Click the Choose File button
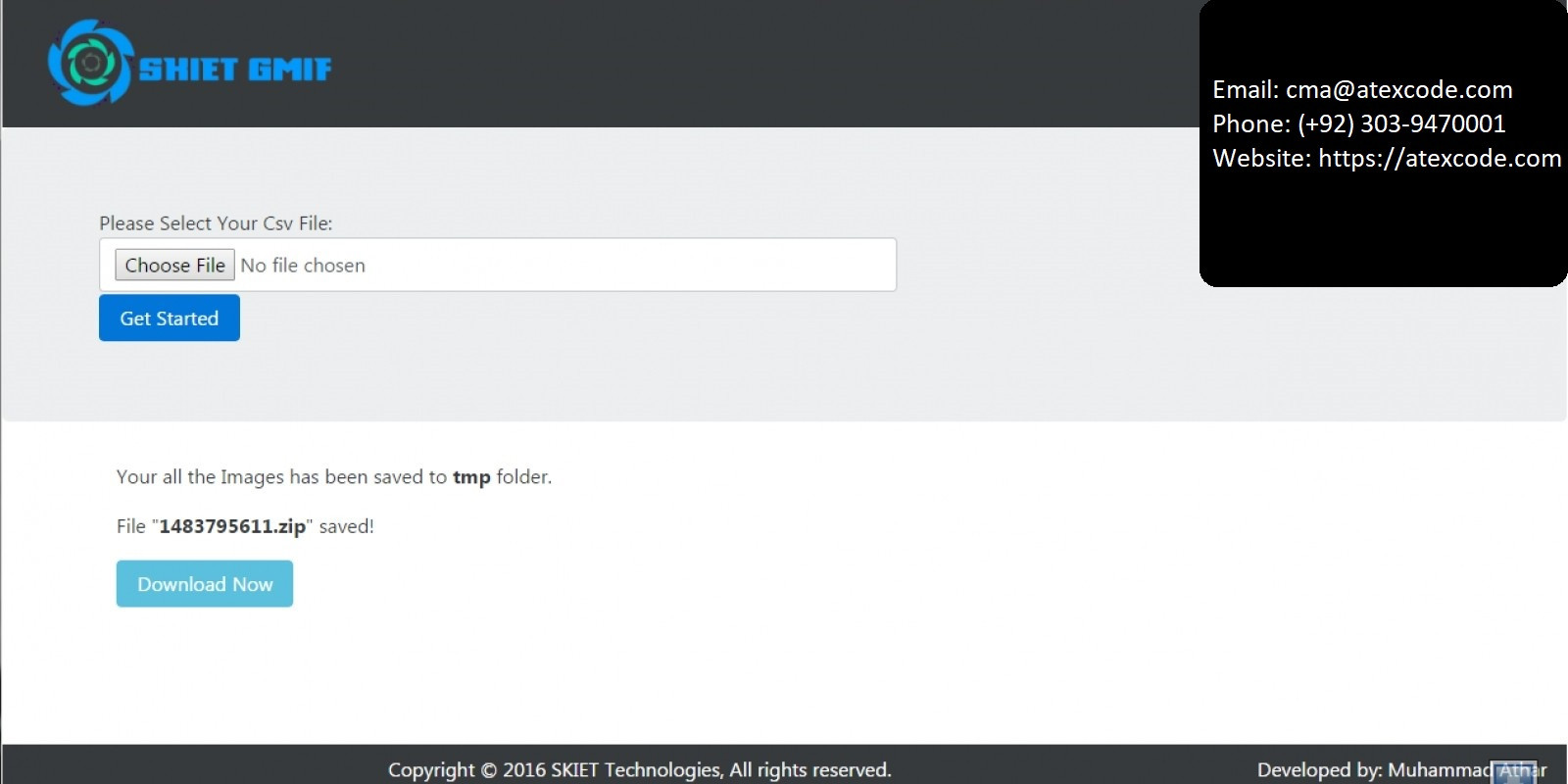Image resolution: width=1568 pixels, height=784 pixels. click(x=175, y=265)
